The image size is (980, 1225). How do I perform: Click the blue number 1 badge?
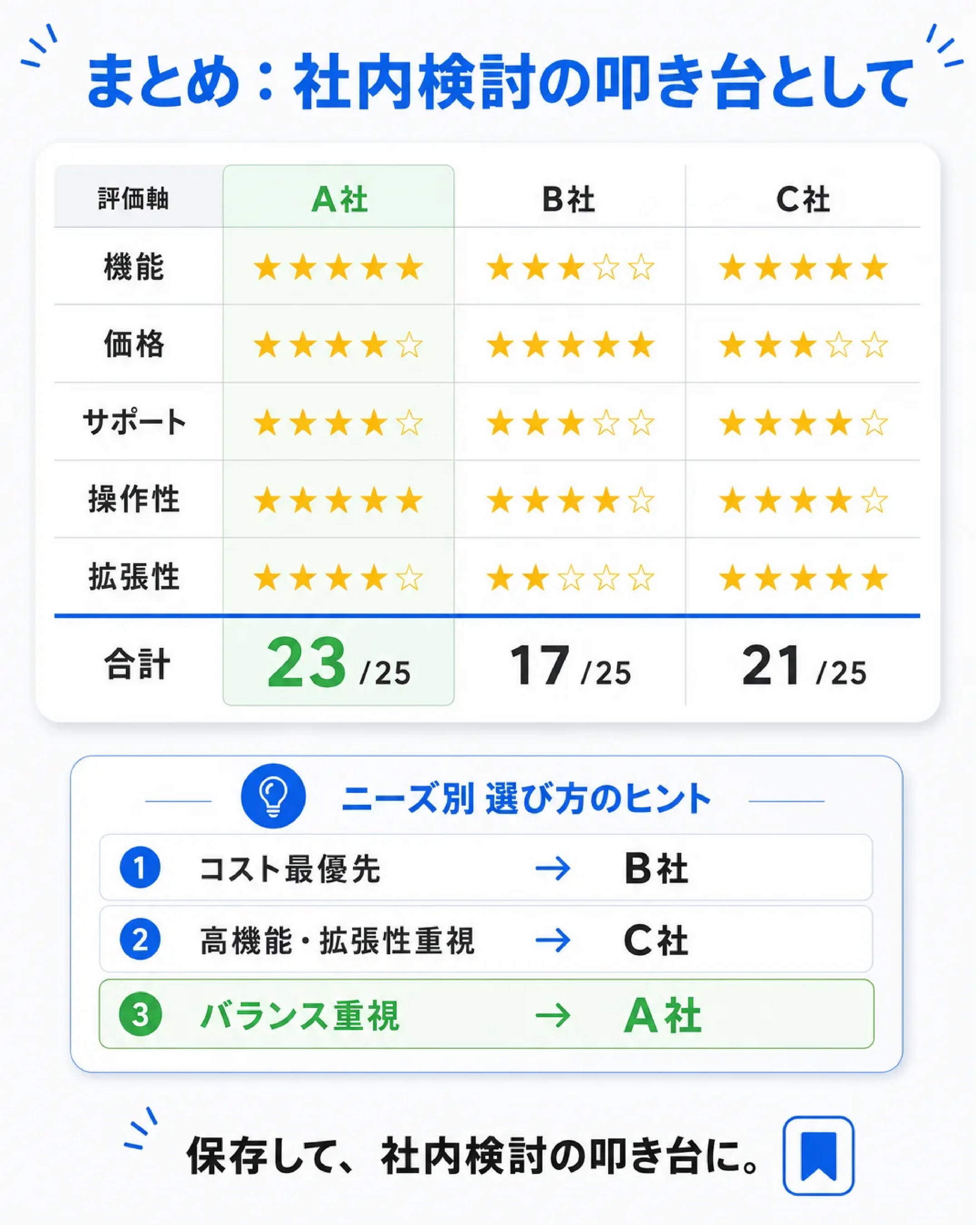click(x=140, y=867)
